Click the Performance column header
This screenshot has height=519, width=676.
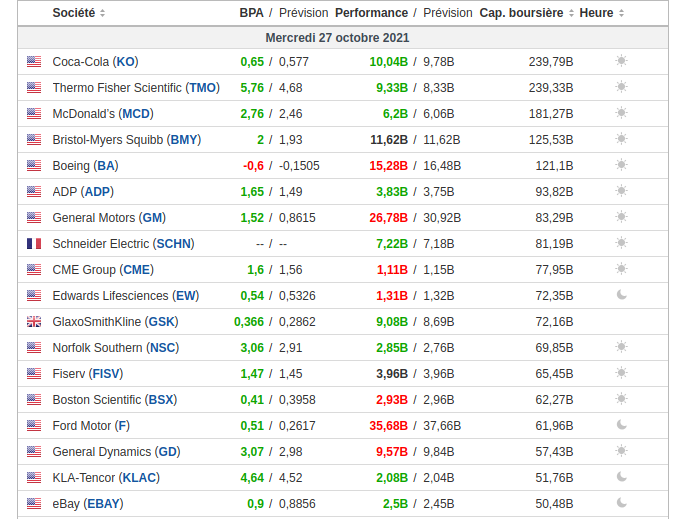pyautogui.click(x=371, y=13)
